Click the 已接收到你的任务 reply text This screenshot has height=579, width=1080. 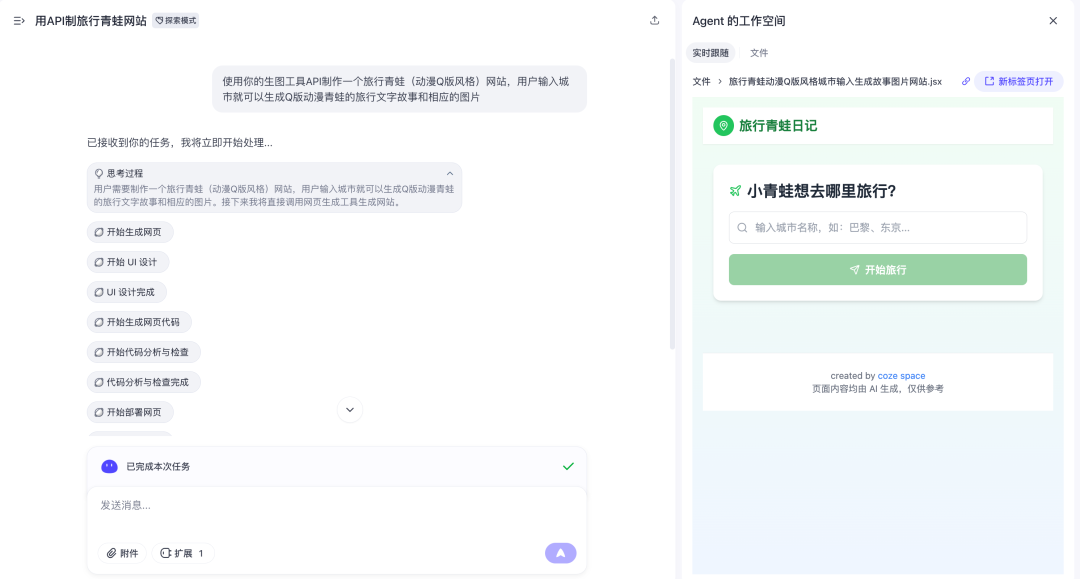click(x=180, y=143)
